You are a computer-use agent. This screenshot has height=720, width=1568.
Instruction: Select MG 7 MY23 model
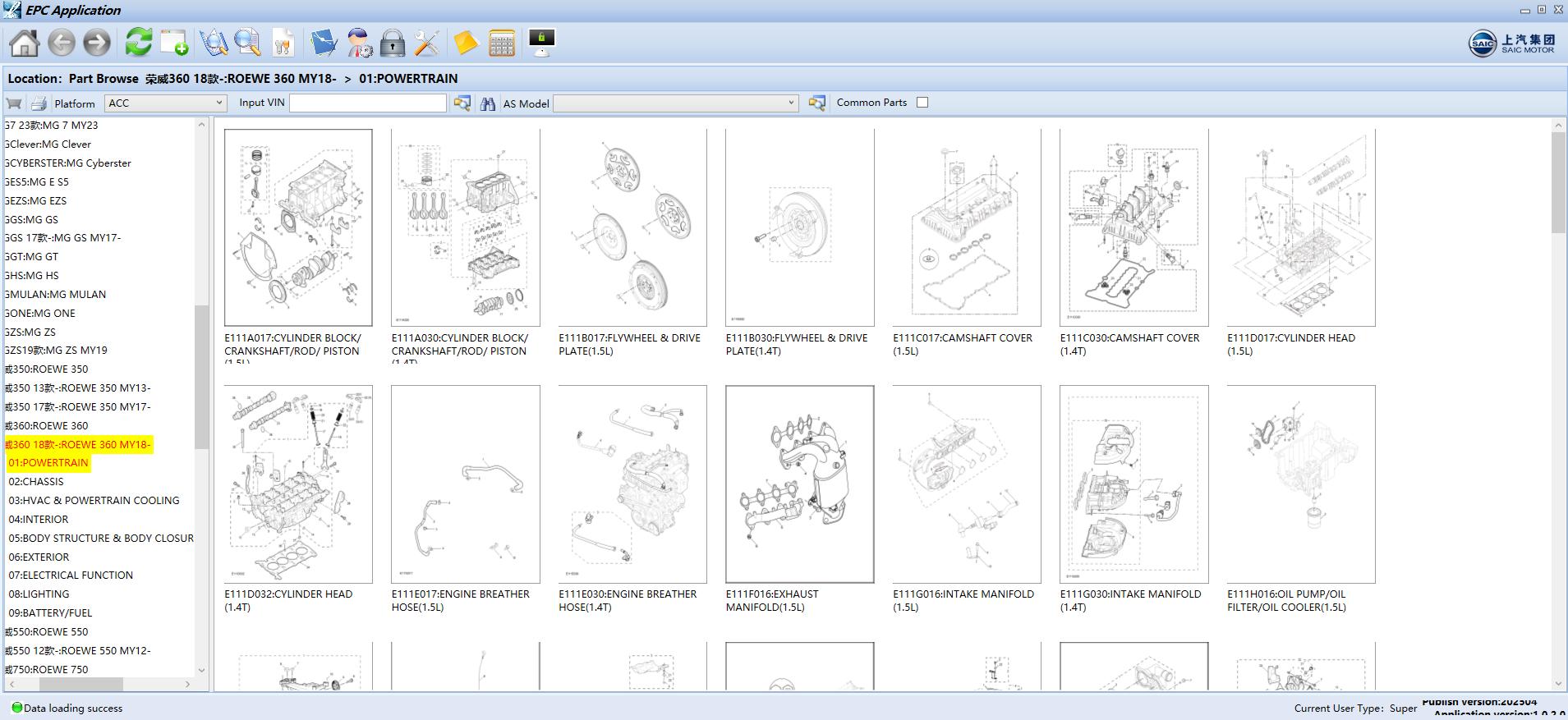pyautogui.click(x=51, y=126)
